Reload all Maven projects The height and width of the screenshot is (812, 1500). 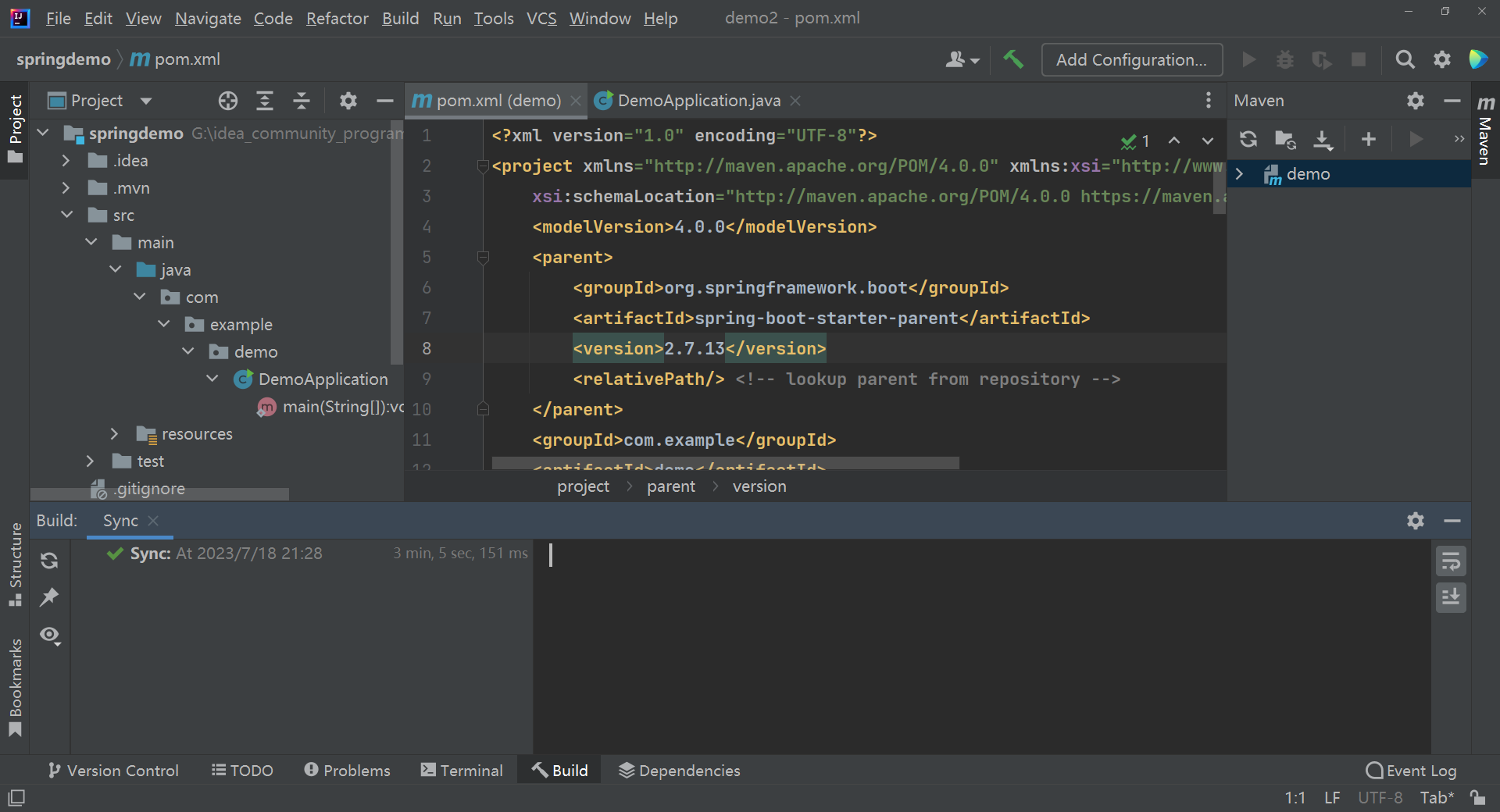[x=1248, y=139]
